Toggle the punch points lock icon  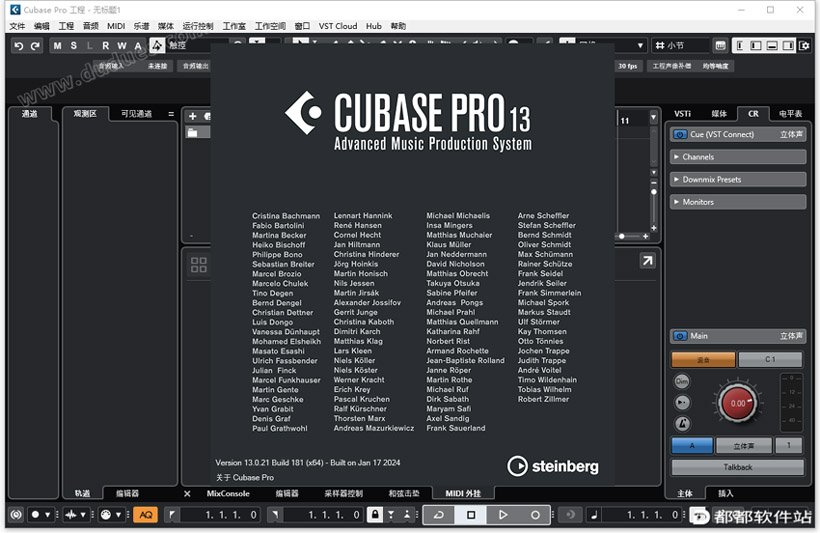[x=375, y=515]
